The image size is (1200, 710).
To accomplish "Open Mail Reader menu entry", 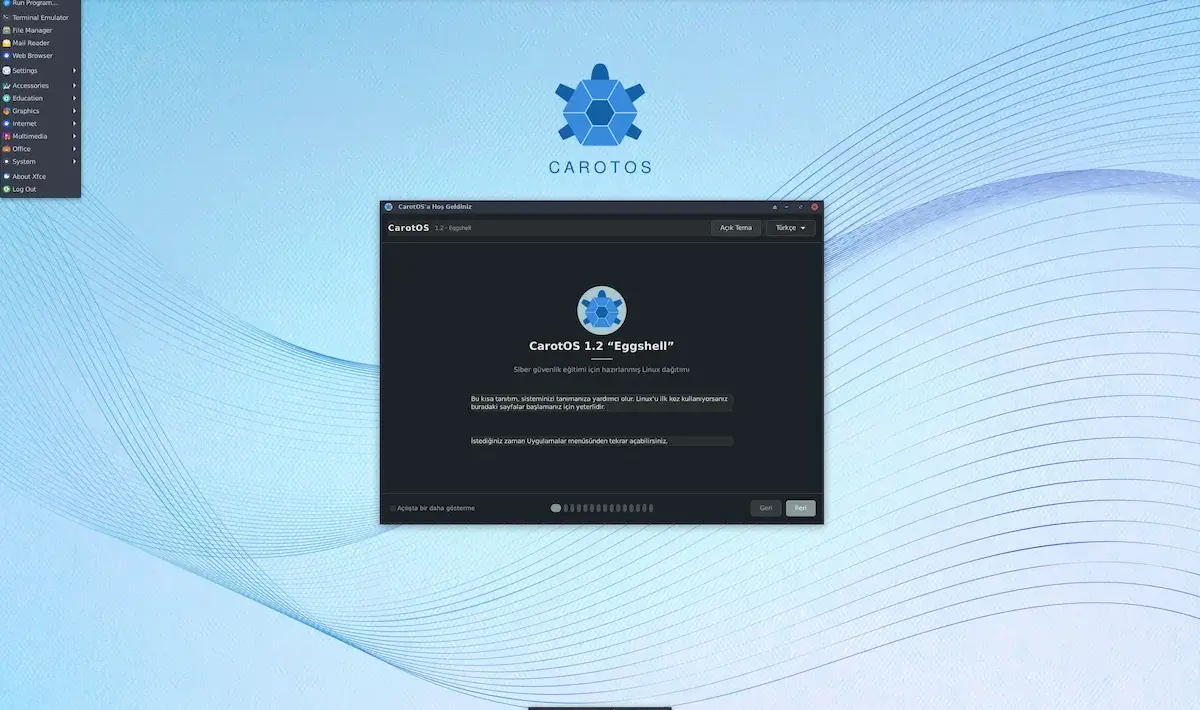I will click(40, 43).
